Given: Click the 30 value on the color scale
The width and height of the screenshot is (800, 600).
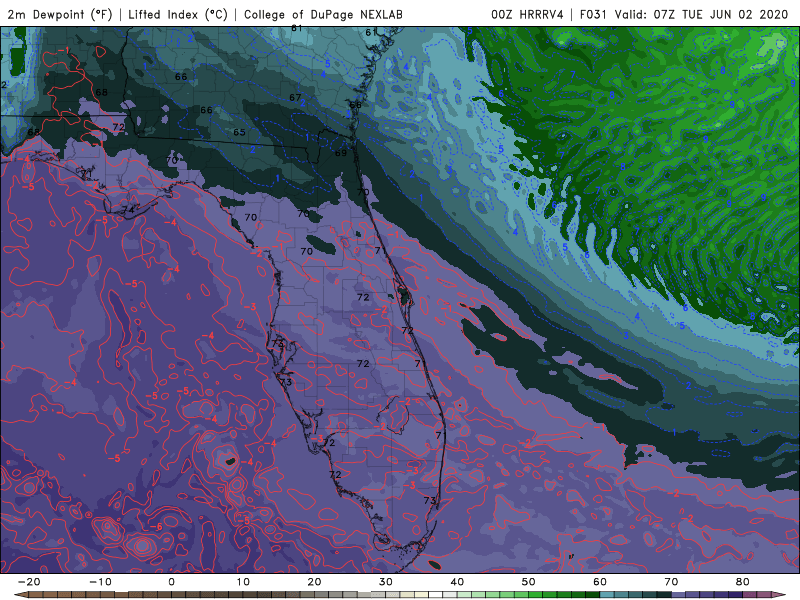Looking at the screenshot, I should (x=386, y=582).
